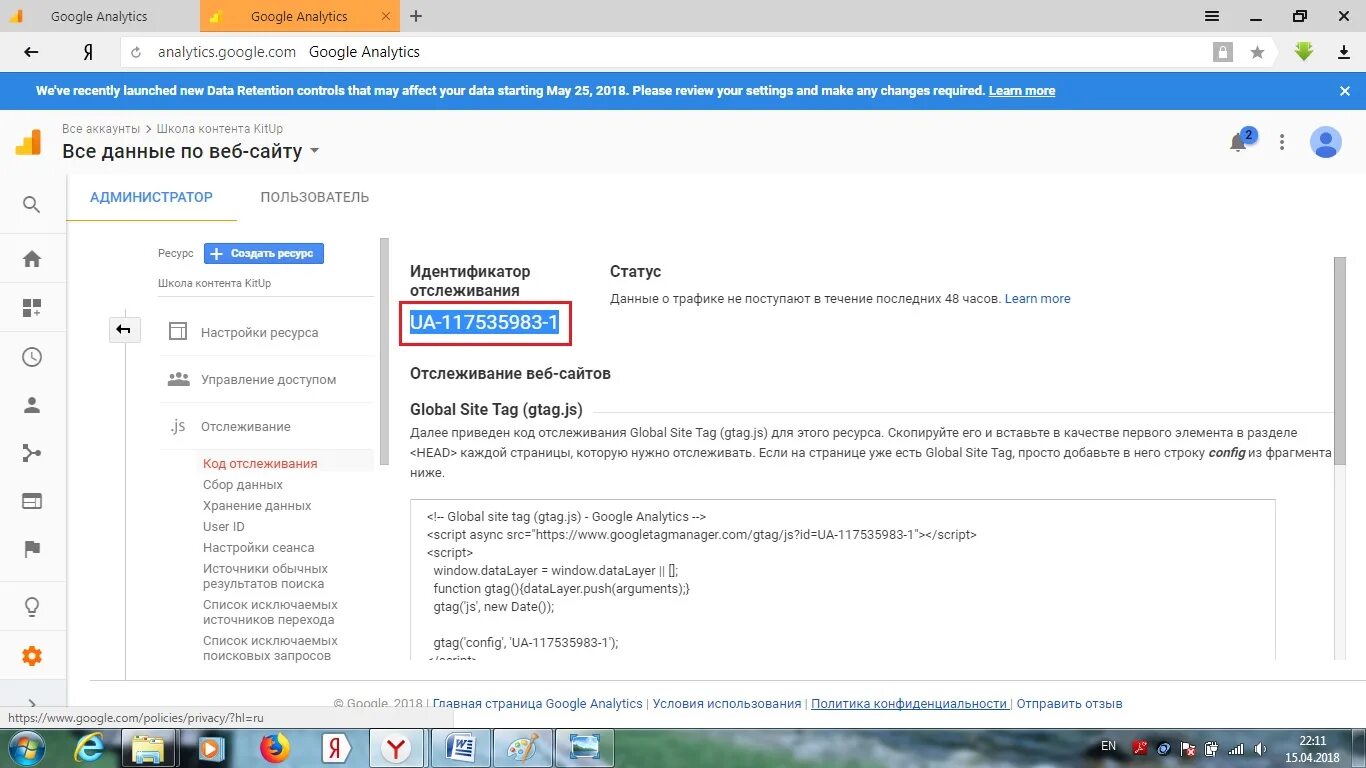The height and width of the screenshot is (768, 1366).
Task: Click the lock protection icon in address bar
Action: pos(1222,52)
